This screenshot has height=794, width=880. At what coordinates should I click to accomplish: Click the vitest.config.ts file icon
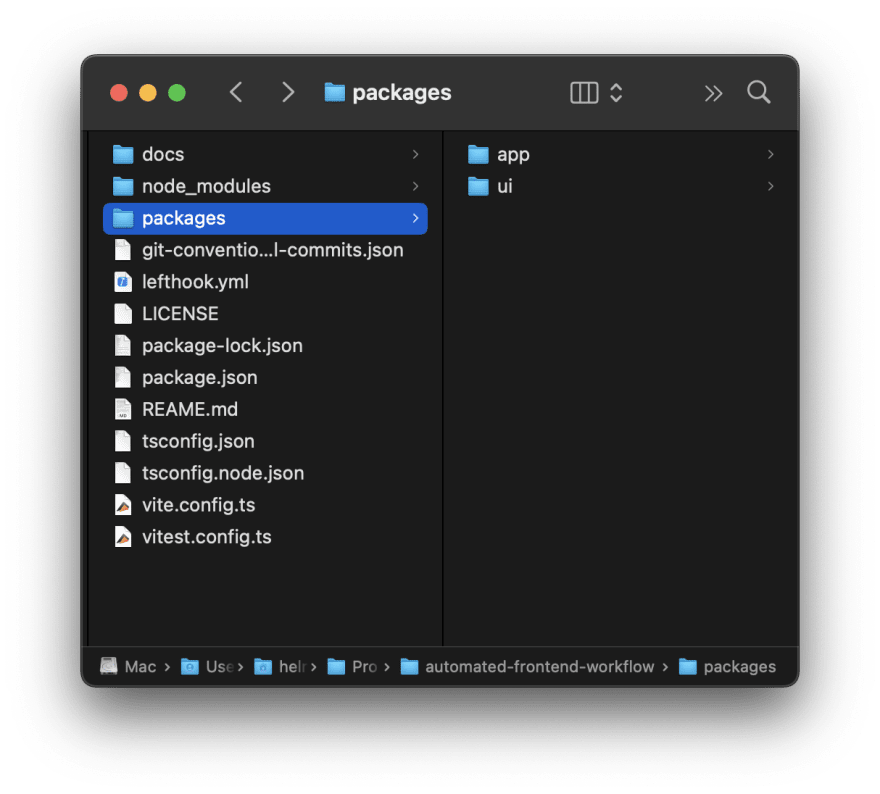point(123,537)
